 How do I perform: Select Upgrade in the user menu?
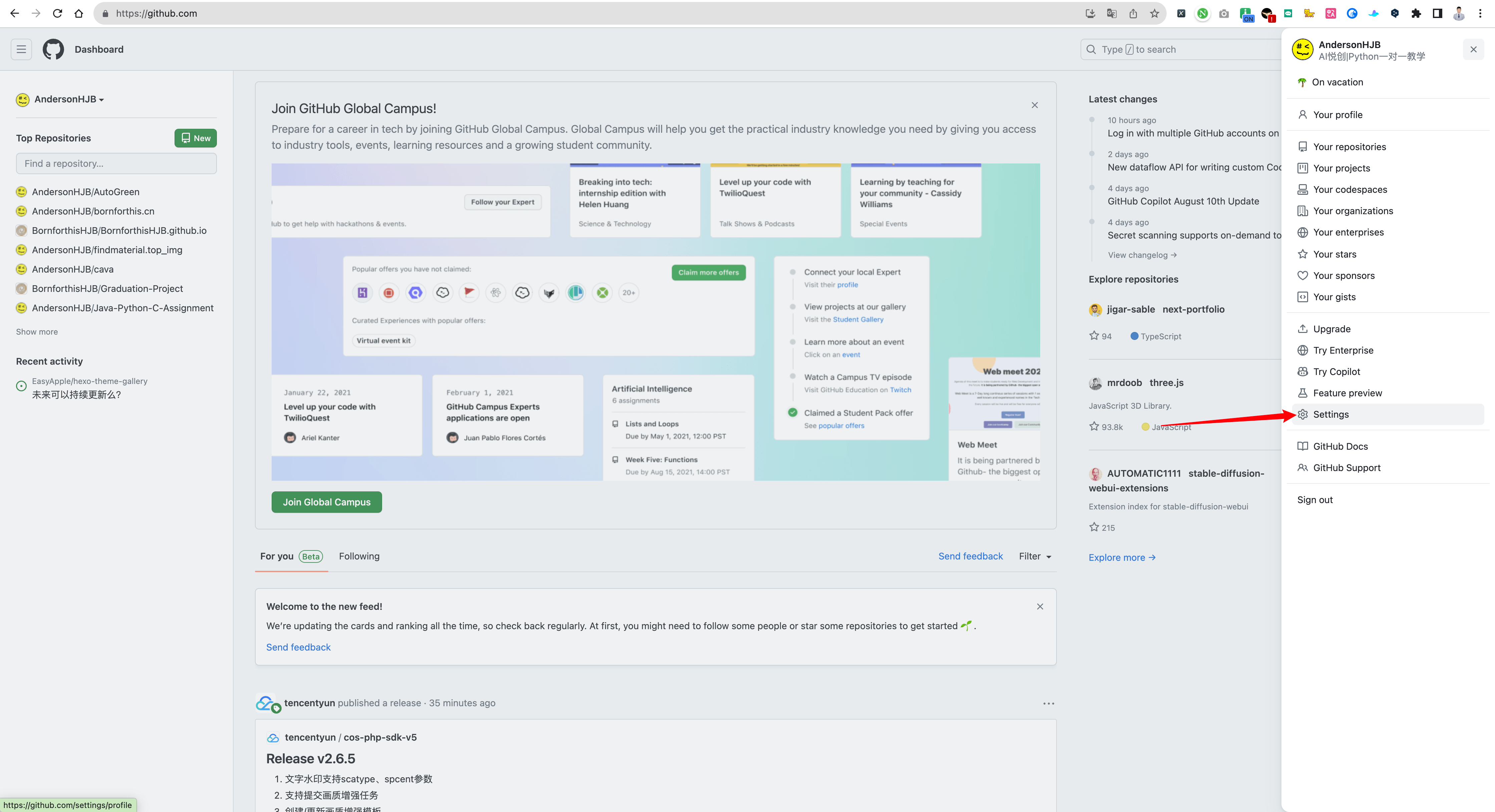(x=1388, y=329)
